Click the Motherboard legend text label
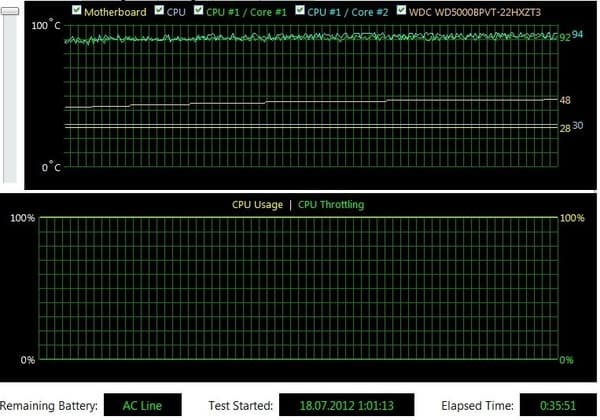The height and width of the screenshot is (420, 600). coord(115,12)
